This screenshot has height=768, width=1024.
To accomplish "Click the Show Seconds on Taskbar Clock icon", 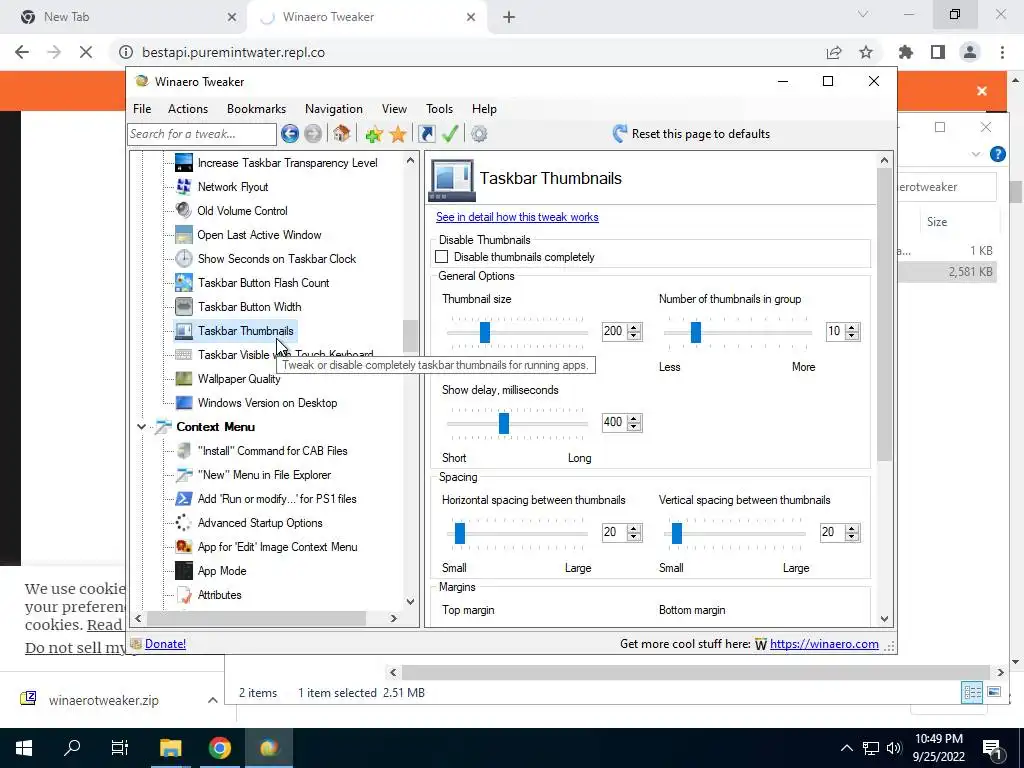I will point(184,259).
